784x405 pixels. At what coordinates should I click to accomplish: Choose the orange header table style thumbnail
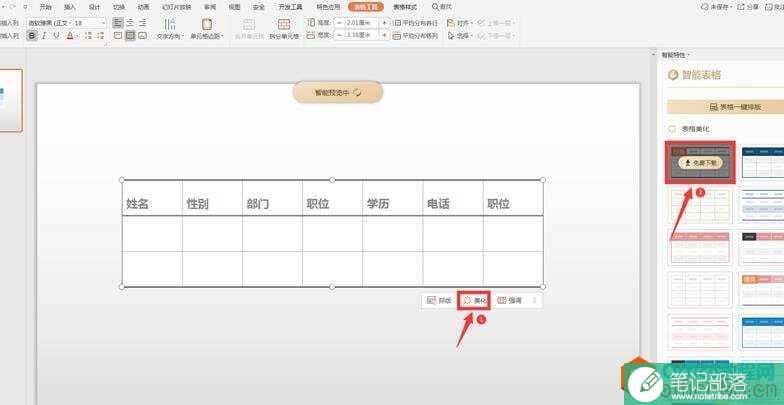[762, 289]
